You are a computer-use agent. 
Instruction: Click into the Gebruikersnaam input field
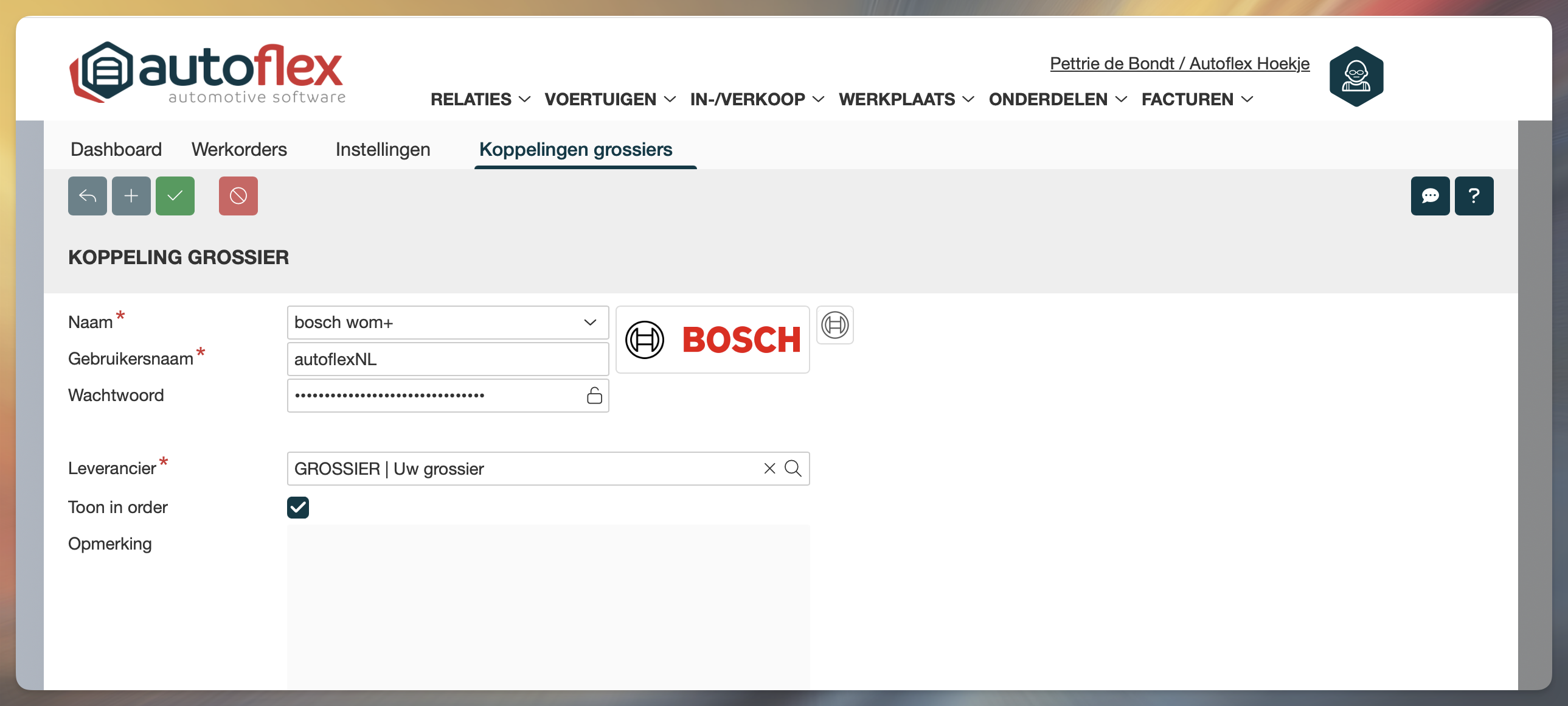(x=448, y=359)
